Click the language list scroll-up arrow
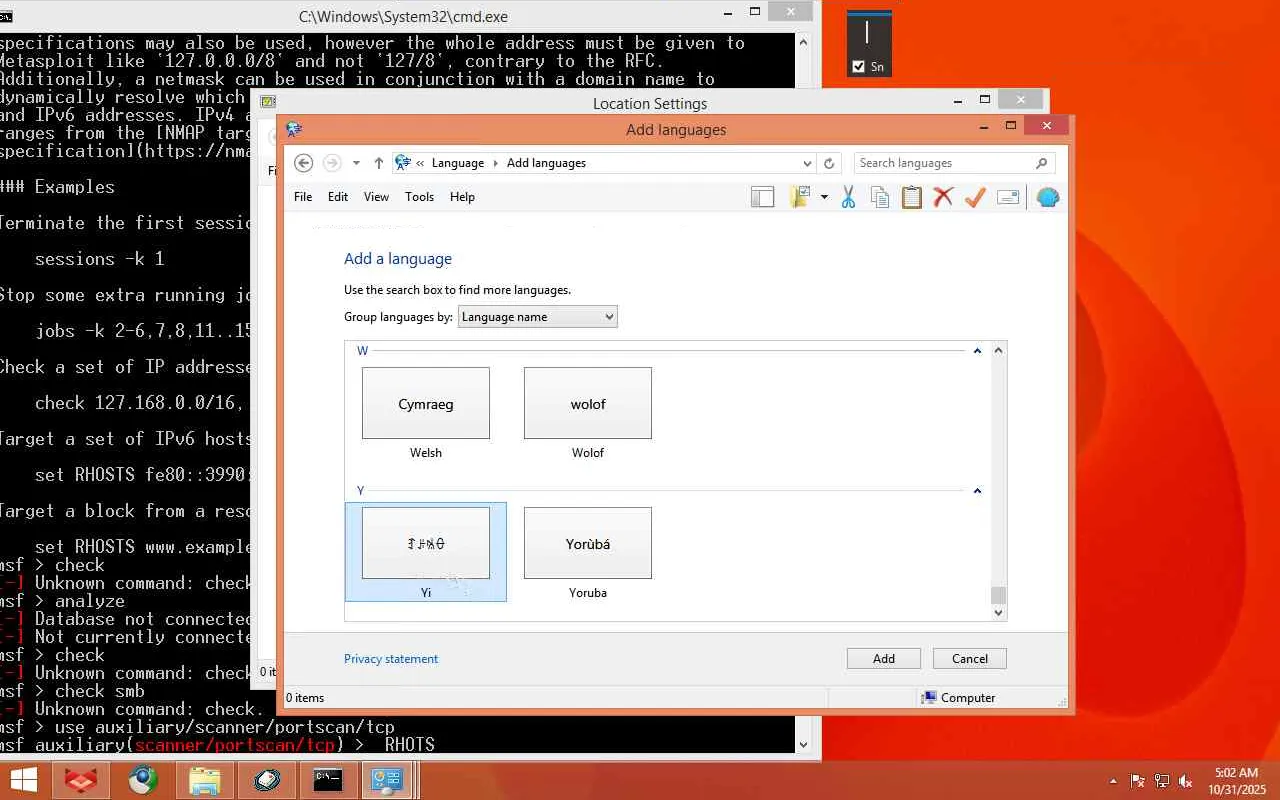Viewport: 1280px width, 800px height. click(x=998, y=350)
